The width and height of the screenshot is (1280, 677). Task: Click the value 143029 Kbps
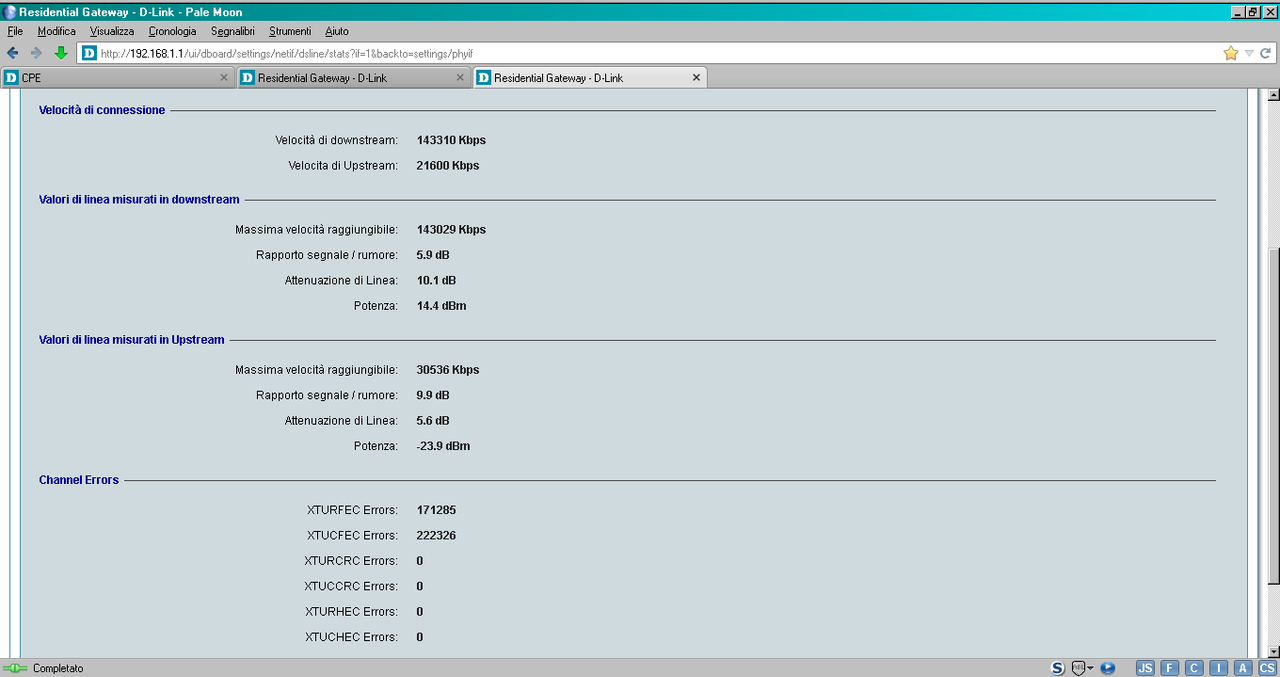pos(451,229)
